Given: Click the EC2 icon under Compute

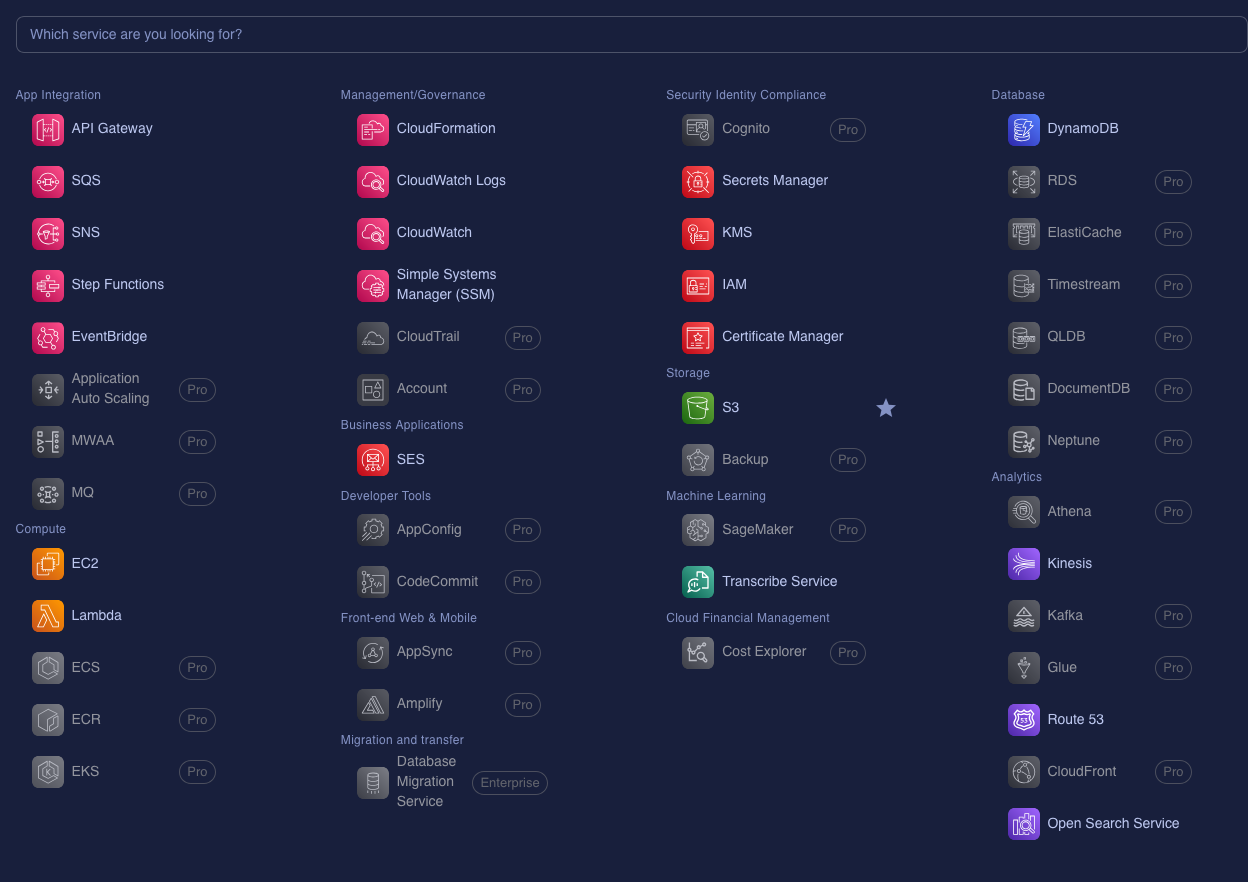Looking at the screenshot, I should (47, 564).
